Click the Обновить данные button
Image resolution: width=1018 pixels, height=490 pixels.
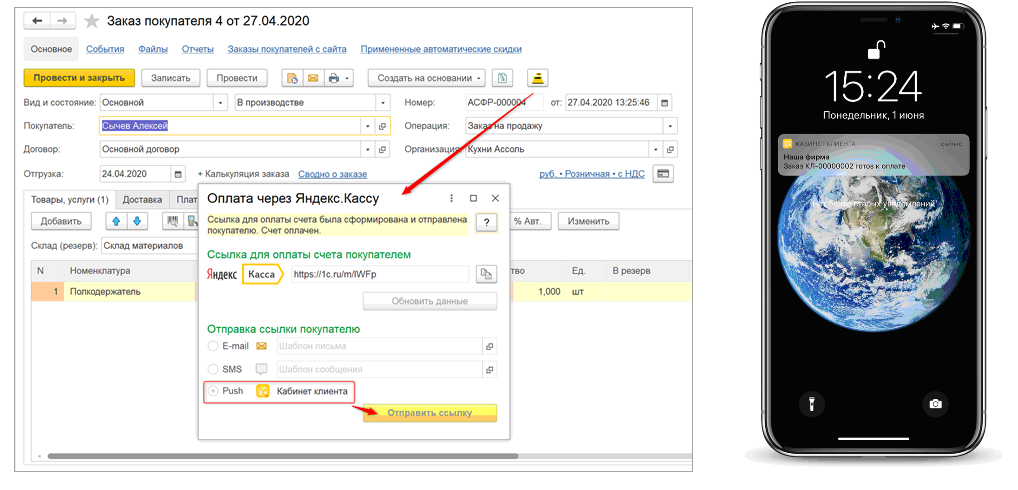click(x=430, y=301)
